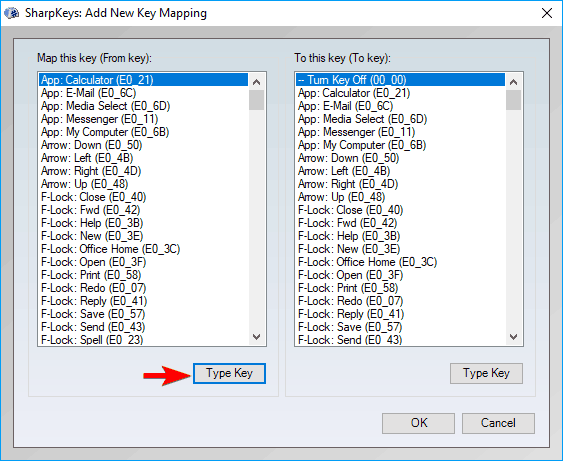
Task: Select App: My Computer (E0_6B) in From list
Action: point(144,132)
